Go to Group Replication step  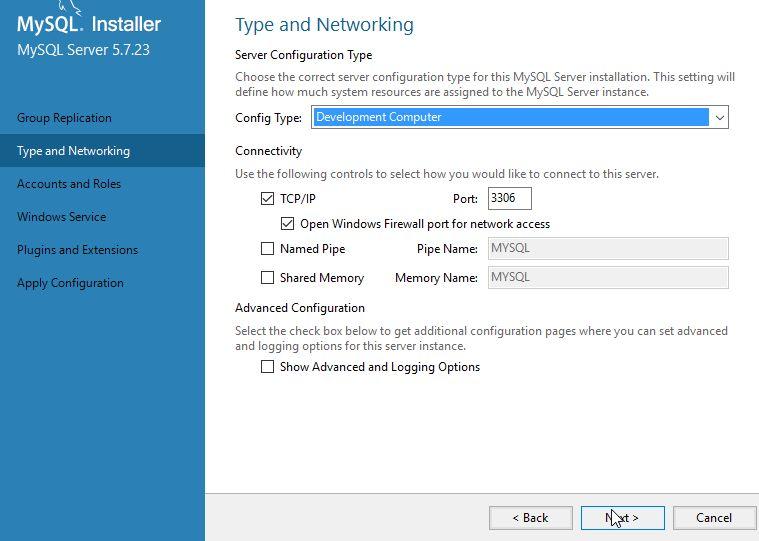(x=64, y=118)
